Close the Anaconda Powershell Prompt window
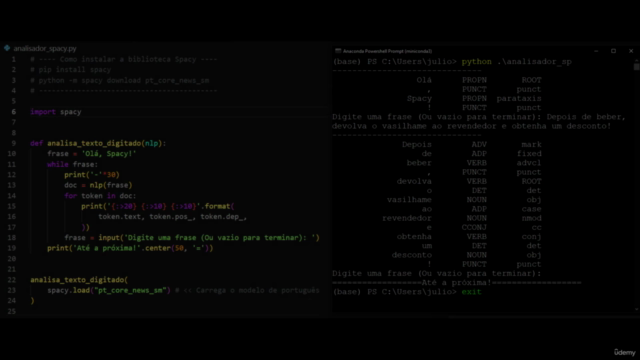640x360 pixels. [631, 51]
